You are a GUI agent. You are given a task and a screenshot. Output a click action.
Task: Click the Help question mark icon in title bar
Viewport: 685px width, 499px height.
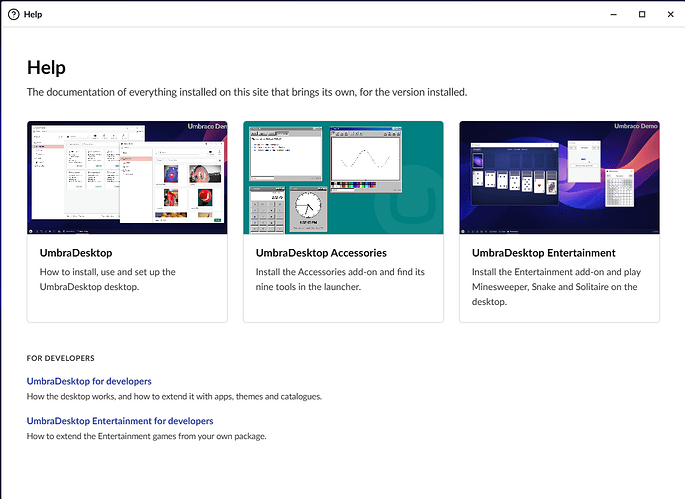(x=14, y=14)
